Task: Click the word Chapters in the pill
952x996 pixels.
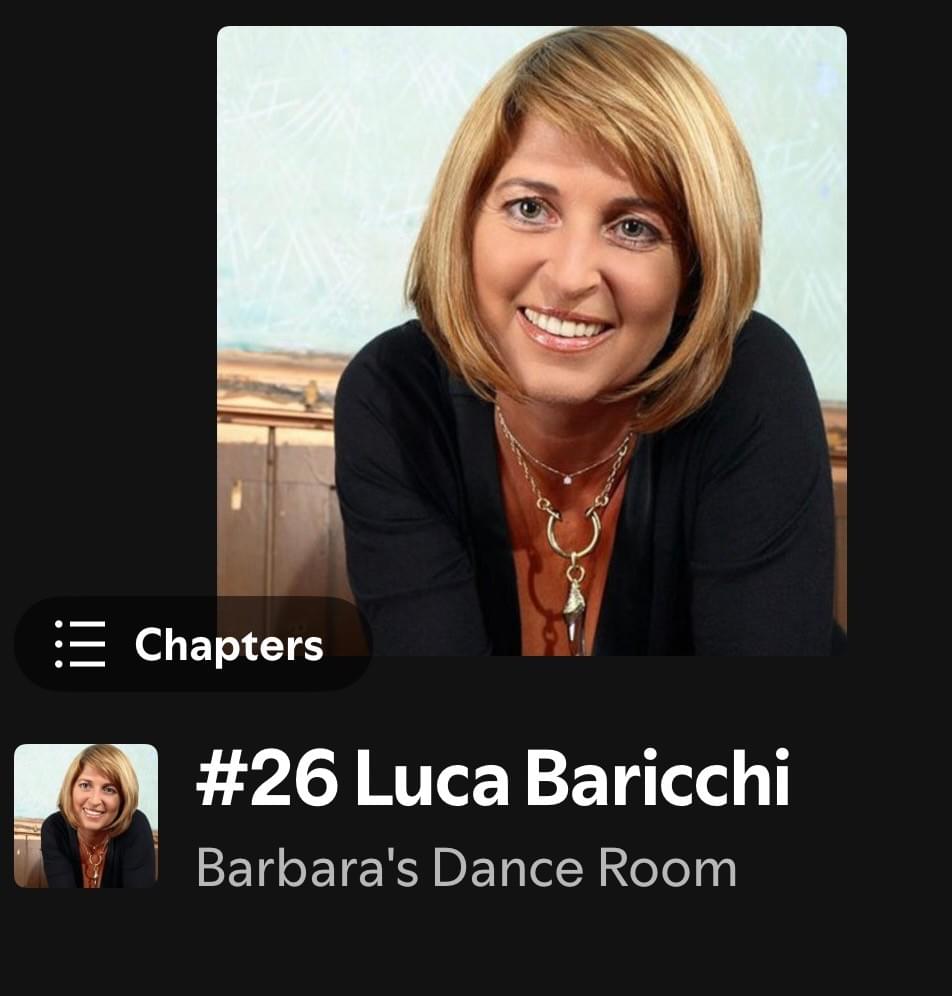Action: [x=229, y=645]
